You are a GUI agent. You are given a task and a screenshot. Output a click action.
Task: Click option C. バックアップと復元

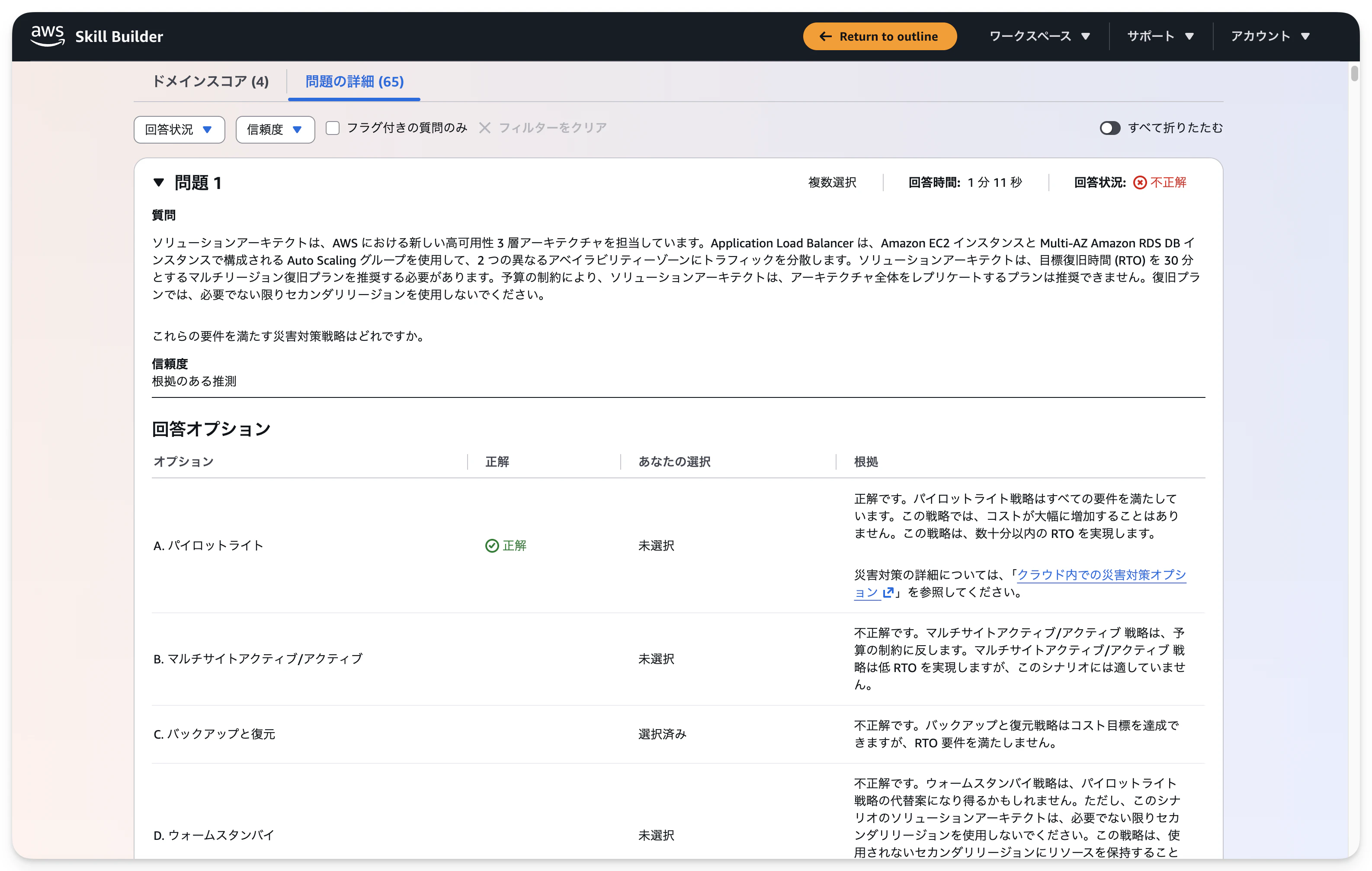[x=214, y=734]
